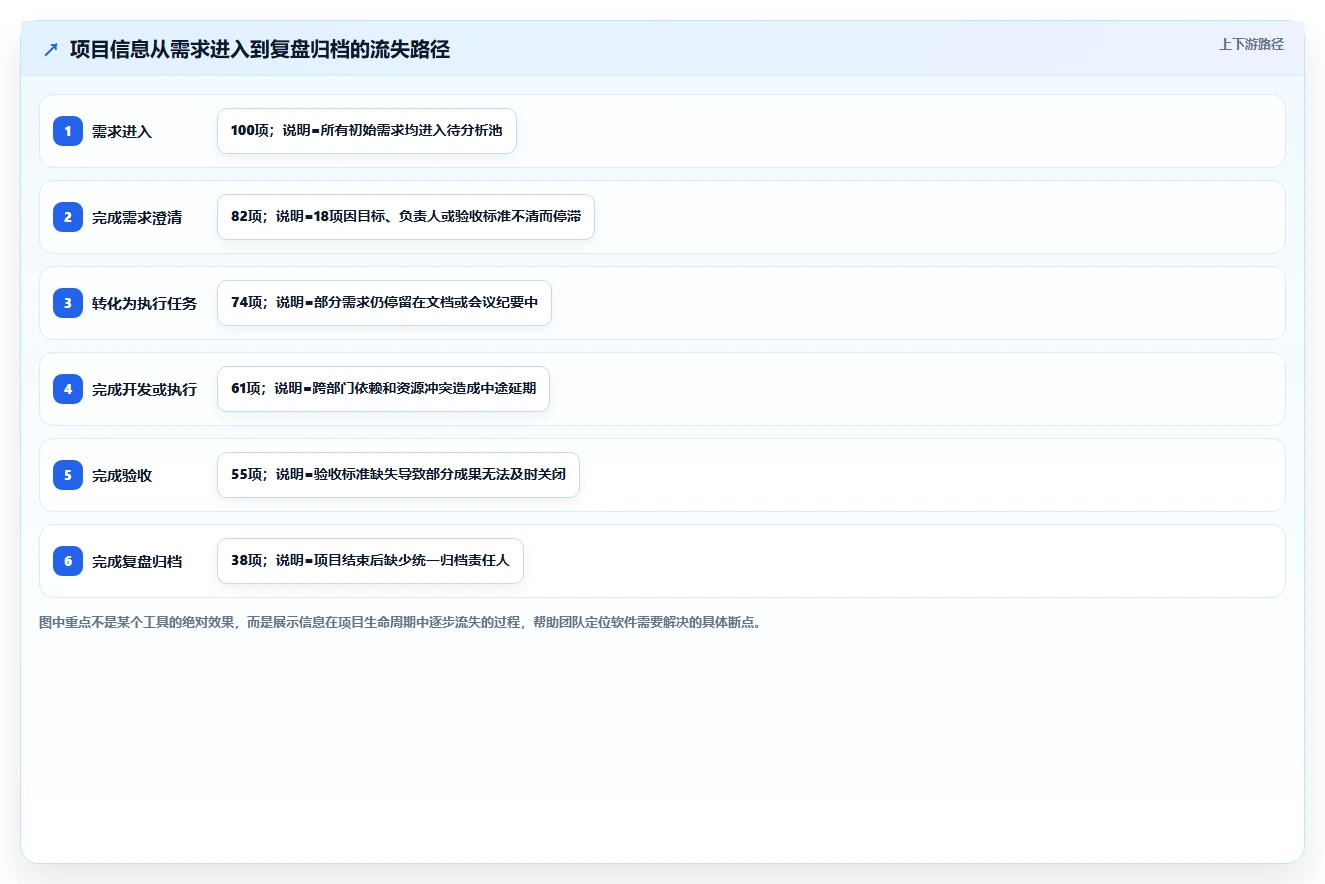
Task: Select the 转化为执行任务 stage label
Action: pyautogui.click(x=145, y=303)
